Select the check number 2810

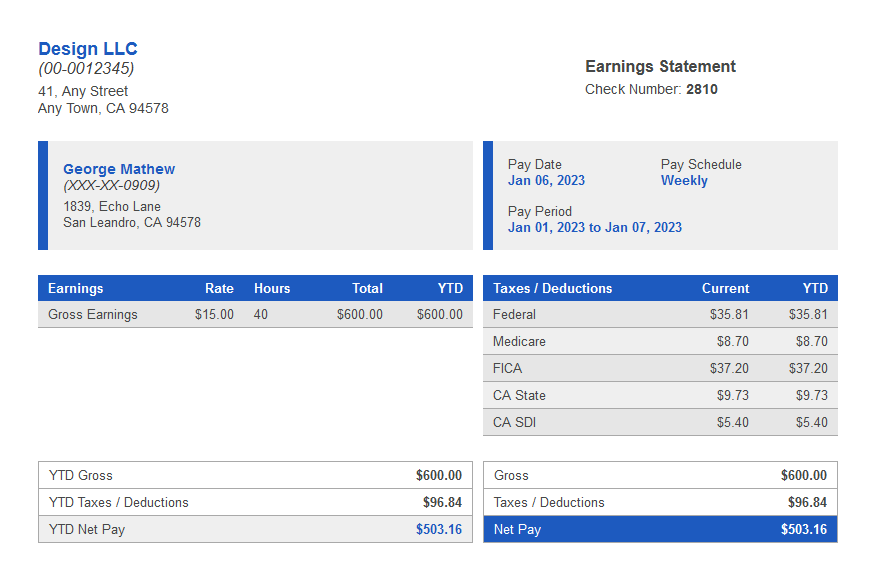point(700,89)
